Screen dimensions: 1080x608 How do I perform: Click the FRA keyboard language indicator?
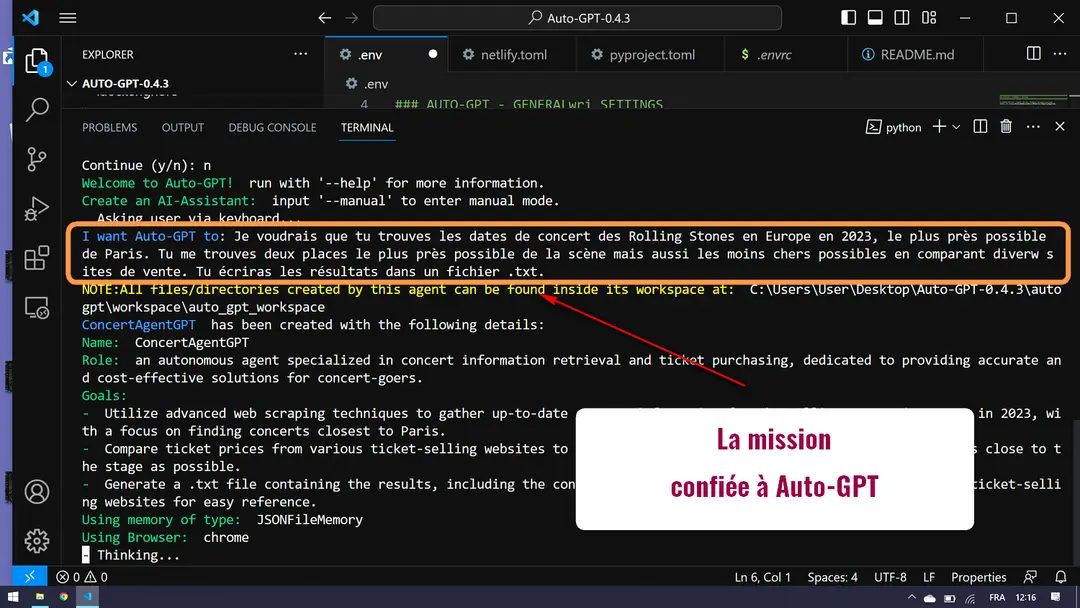tap(997, 598)
